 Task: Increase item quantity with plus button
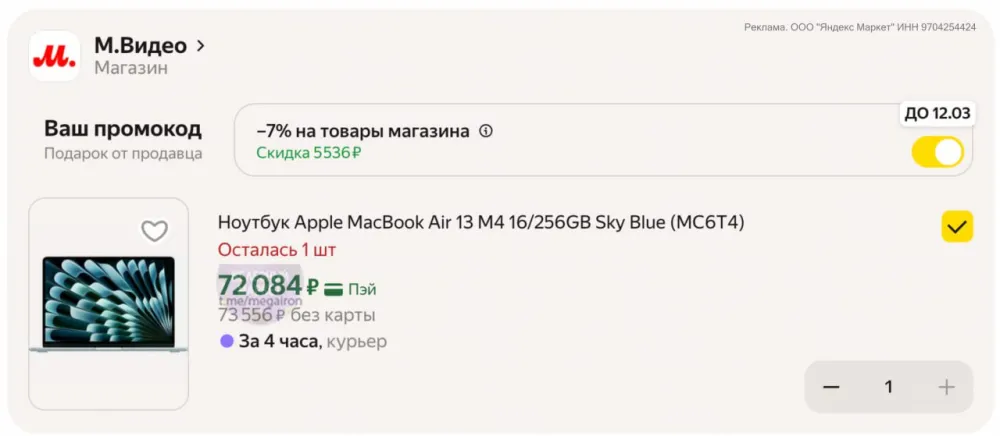coord(946,387)
